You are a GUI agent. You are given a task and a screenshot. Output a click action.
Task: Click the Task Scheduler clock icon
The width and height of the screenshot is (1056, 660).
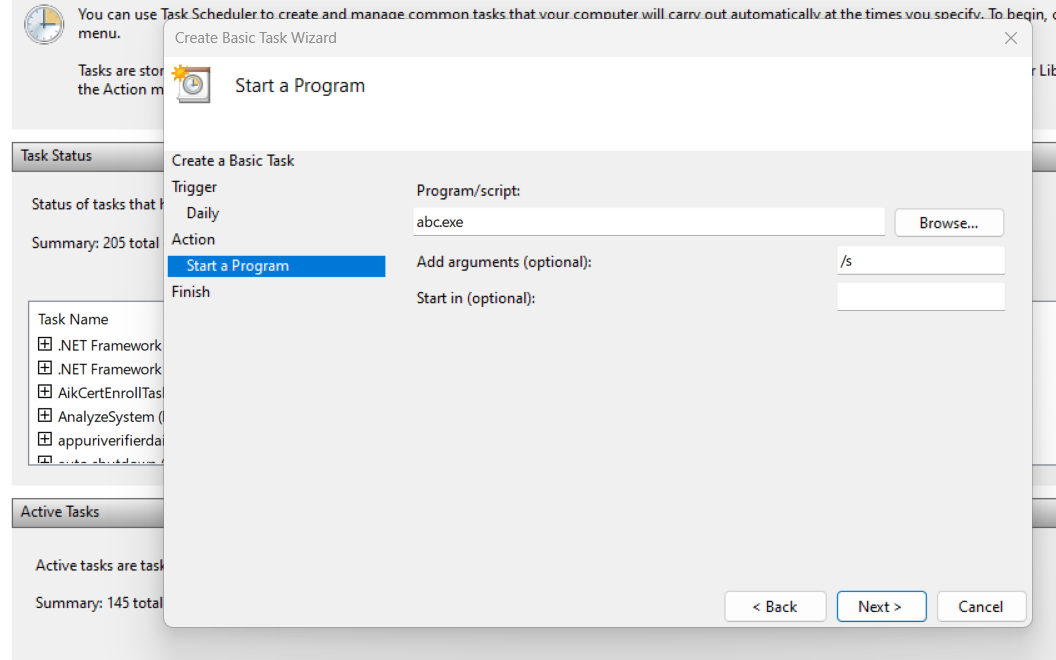(x=44, y=25)
